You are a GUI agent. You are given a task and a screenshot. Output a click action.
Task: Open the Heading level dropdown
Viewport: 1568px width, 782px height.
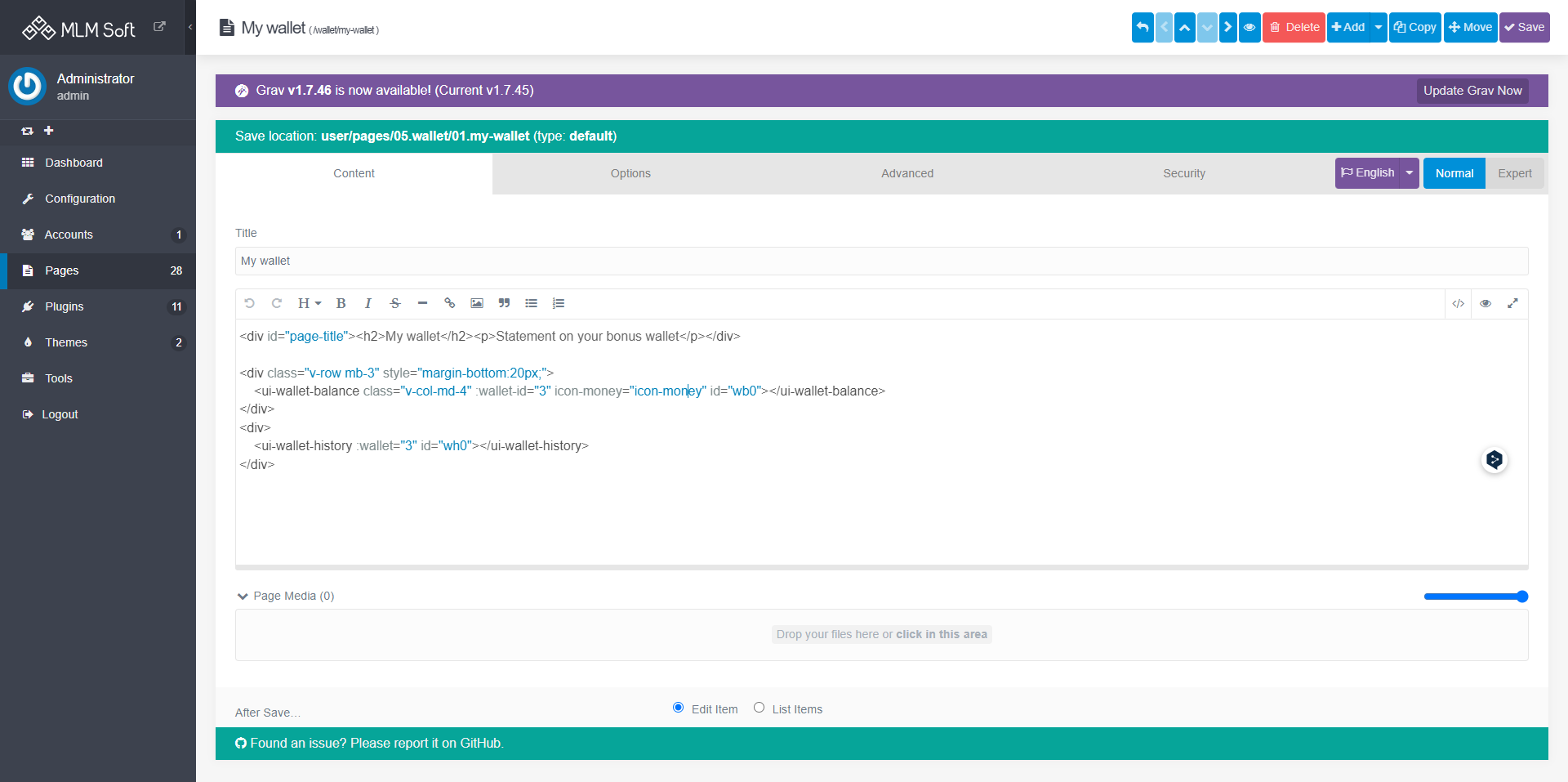[x=309, y=303]
